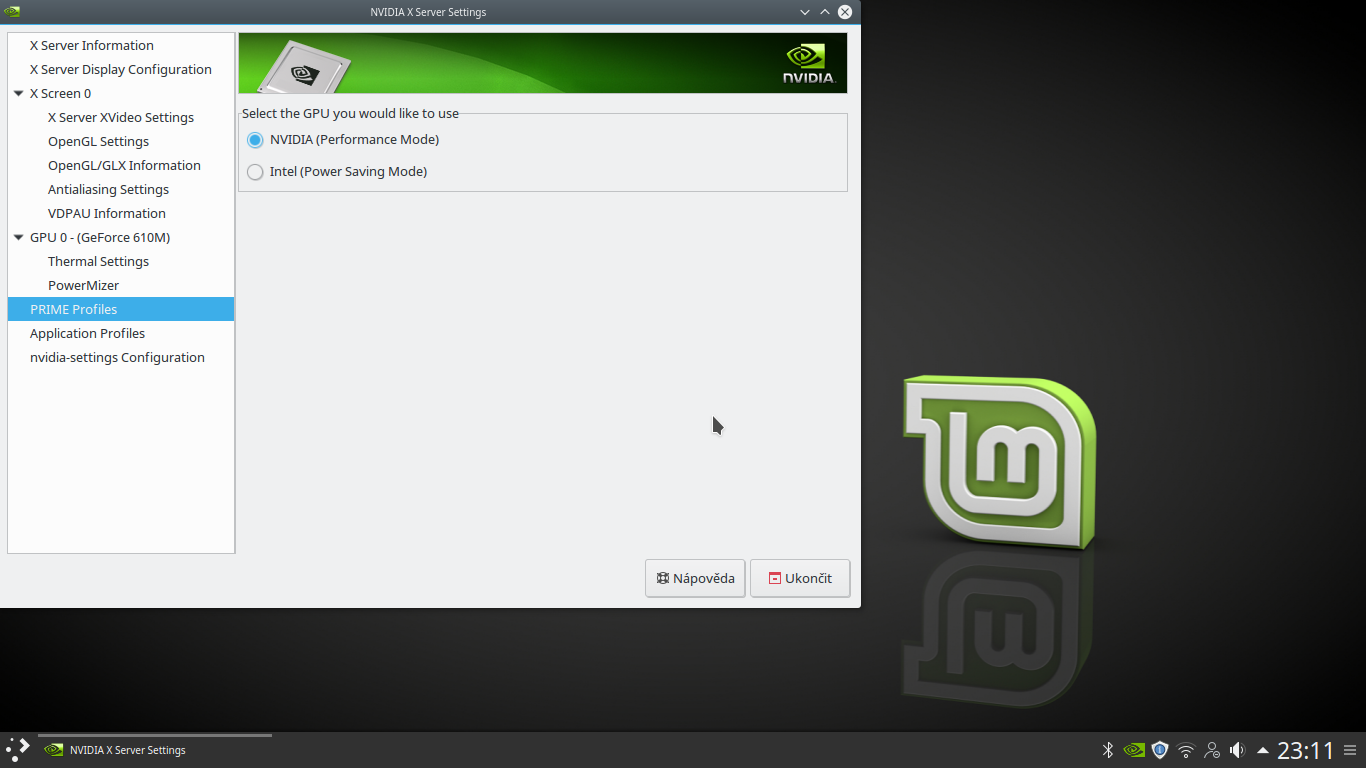
Task: Select NVIDIA (Performance Mode) radio button
Action: click(x=255, y=140)
